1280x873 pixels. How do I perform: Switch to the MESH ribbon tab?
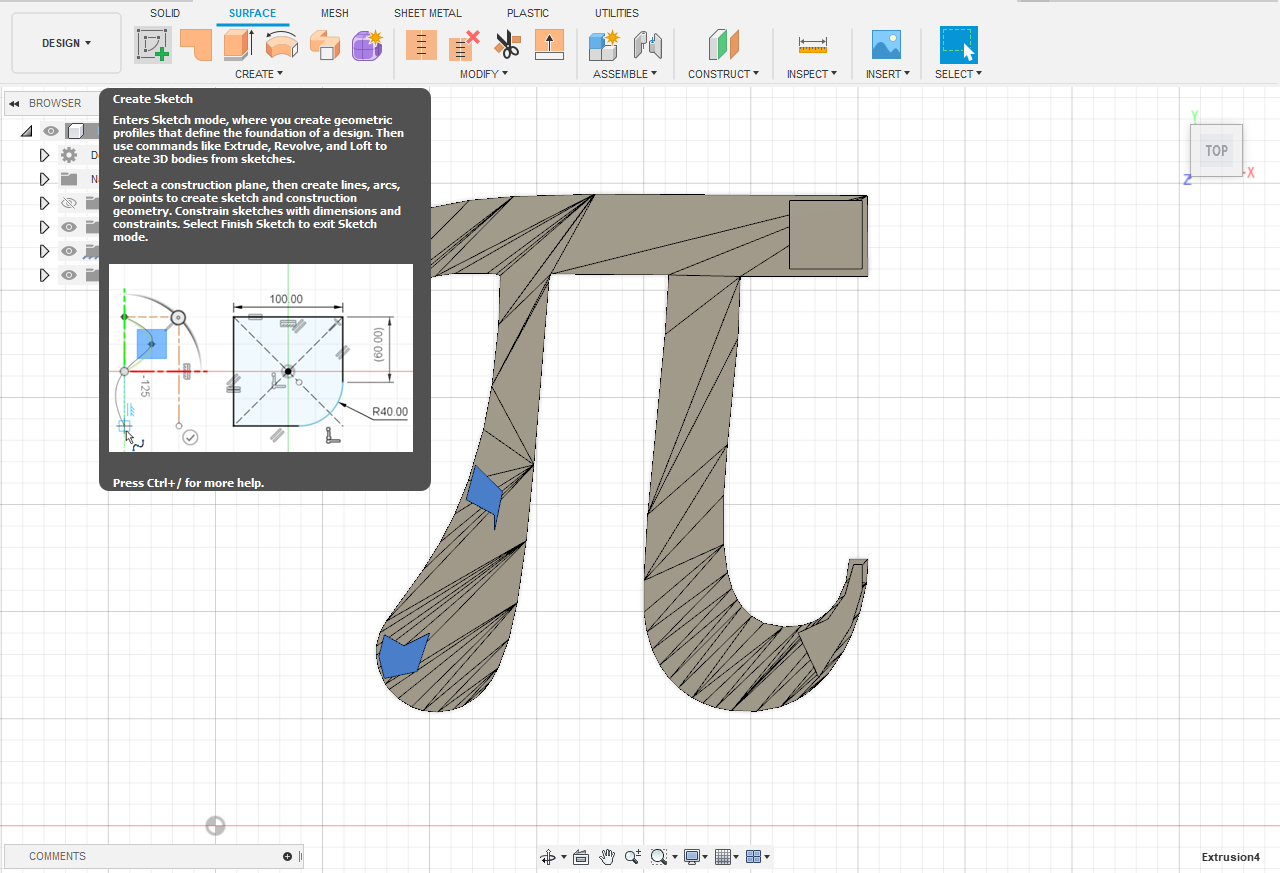(x=334, y=13)
